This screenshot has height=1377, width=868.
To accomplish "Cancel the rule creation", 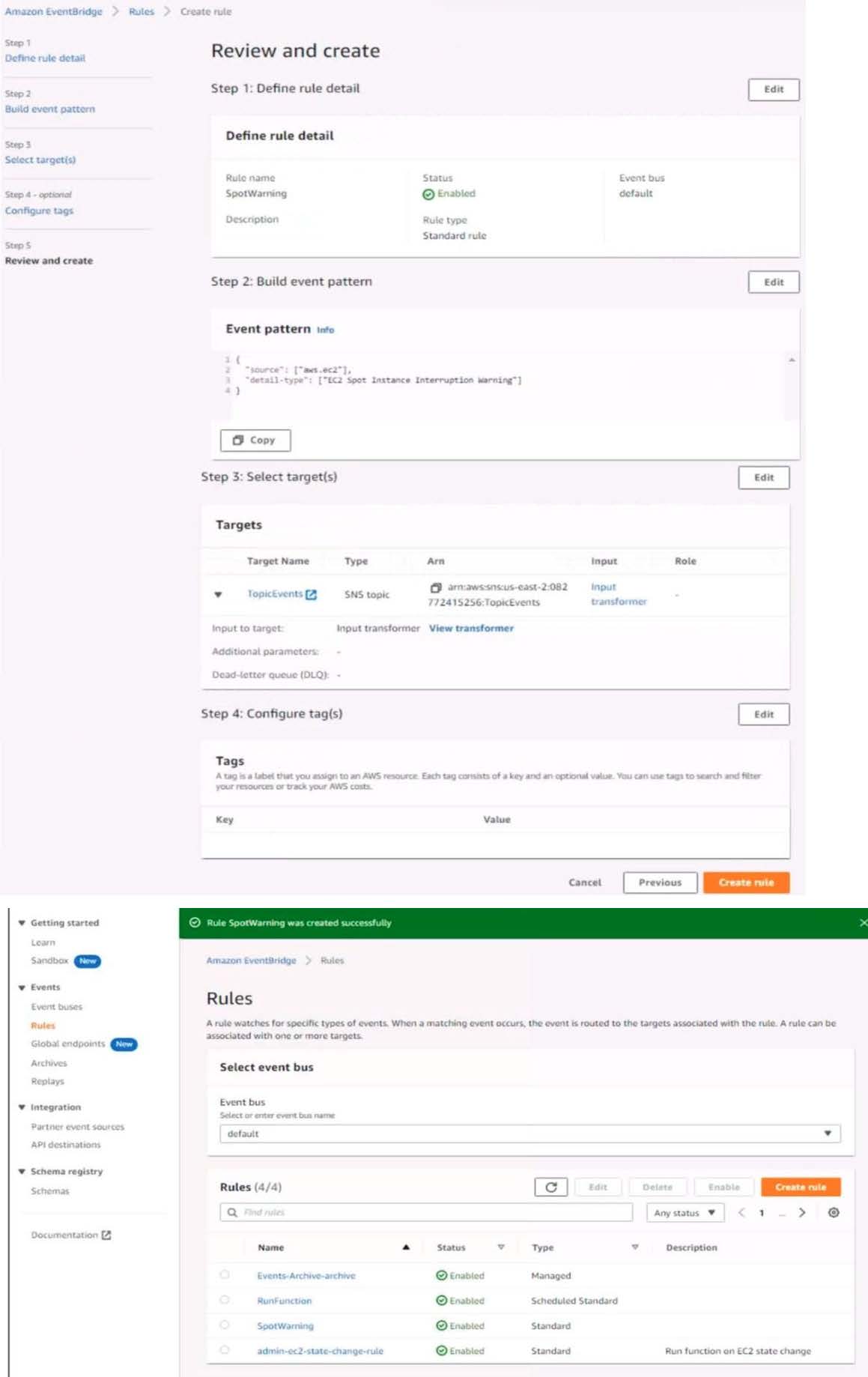I will click(x=585, y=883).
